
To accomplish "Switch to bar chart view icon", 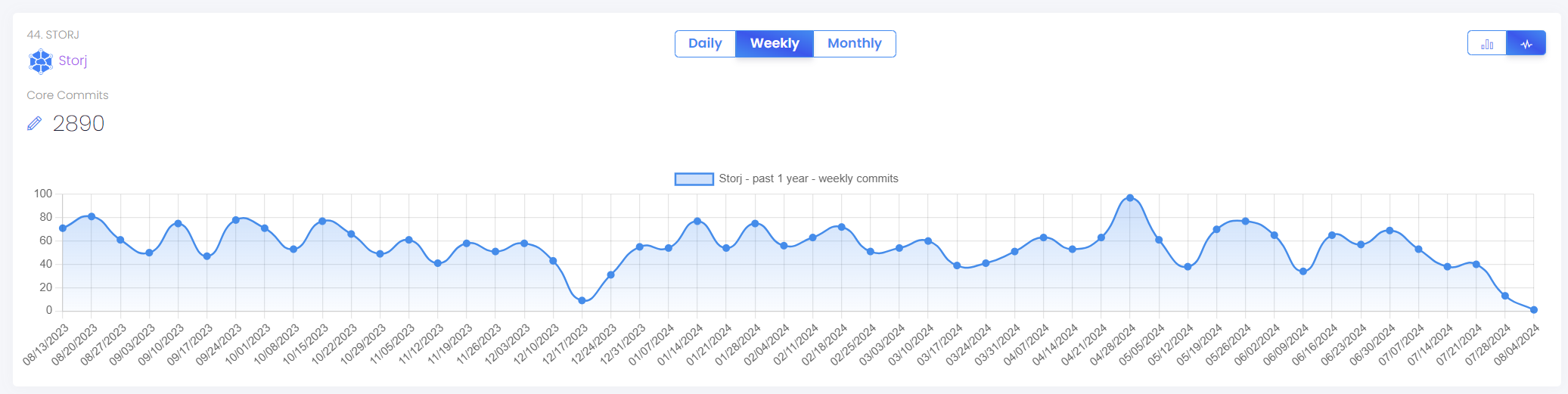I will (1487, 43).
